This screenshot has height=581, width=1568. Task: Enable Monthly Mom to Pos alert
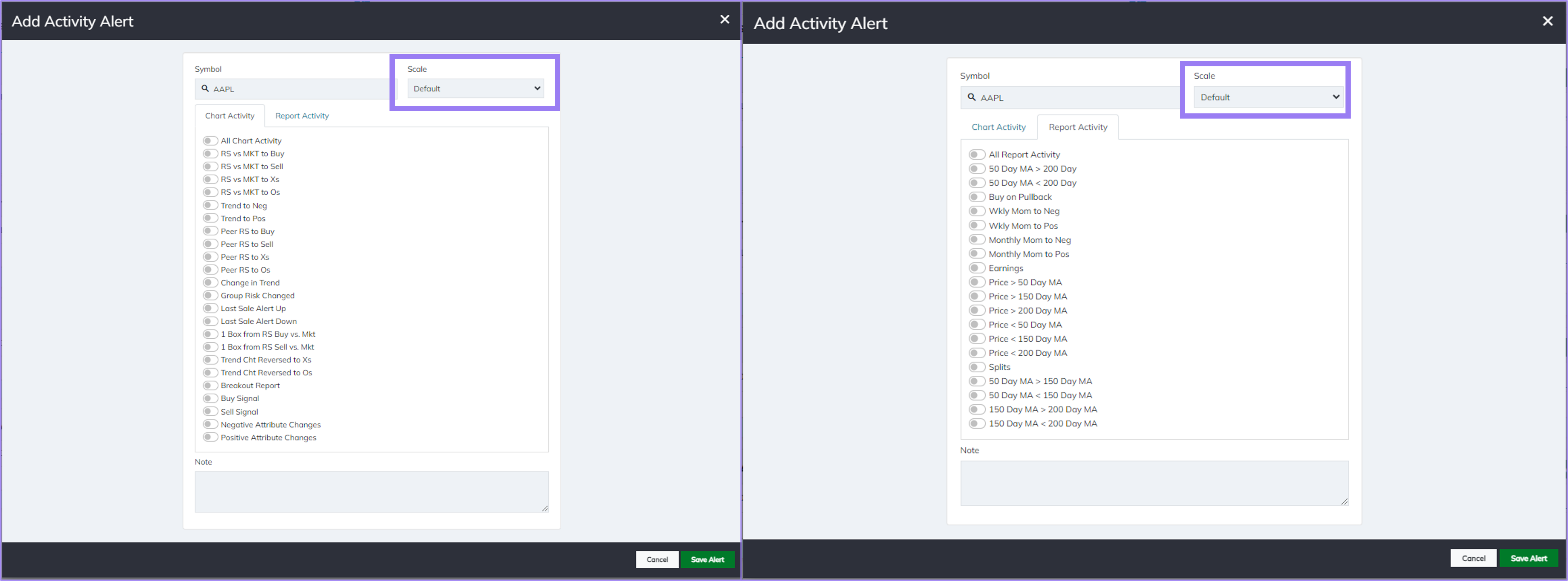pyautogui.click(x=977, y=253)
